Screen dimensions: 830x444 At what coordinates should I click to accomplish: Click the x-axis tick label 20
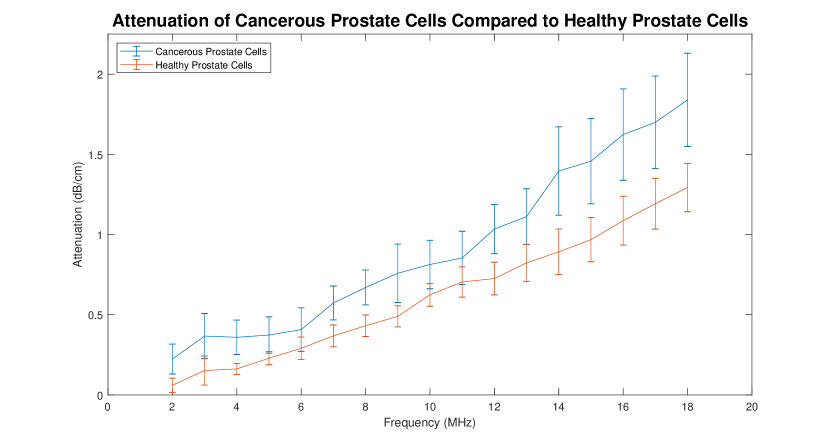(x=752, y=407)
